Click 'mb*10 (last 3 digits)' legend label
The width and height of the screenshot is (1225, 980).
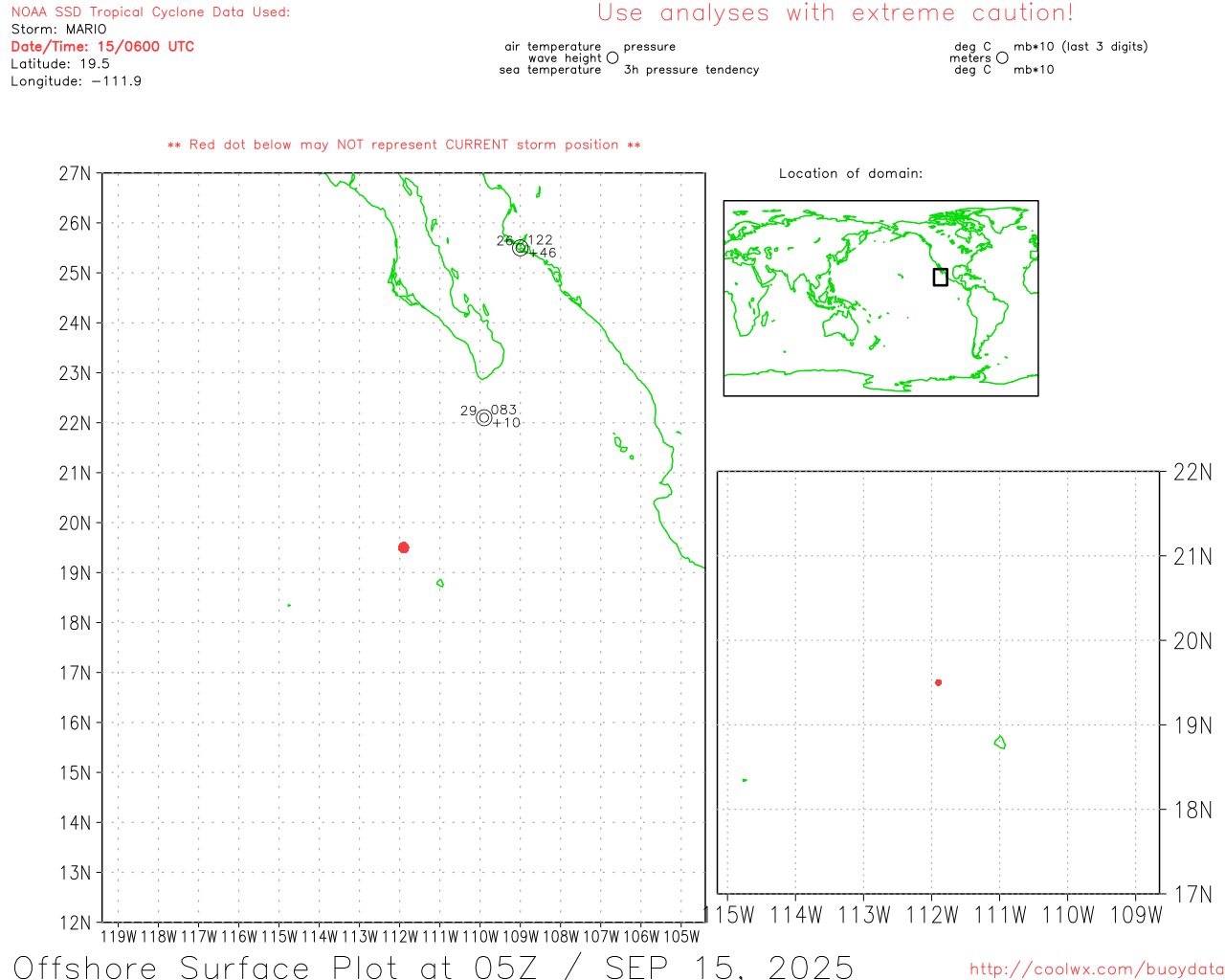pyautogui.click(x=1080, y=46)
